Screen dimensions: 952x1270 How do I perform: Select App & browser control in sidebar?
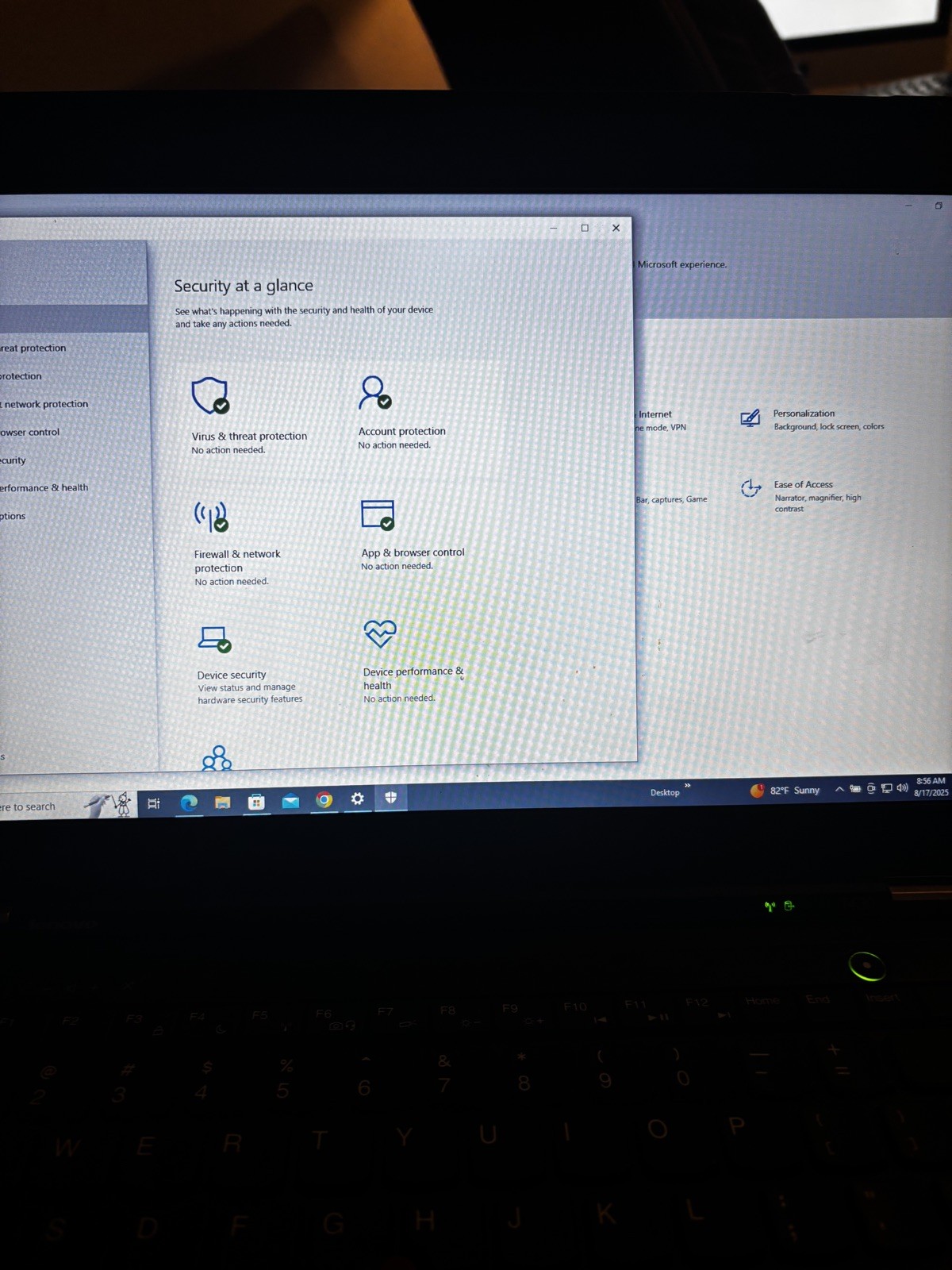[73, 432]
